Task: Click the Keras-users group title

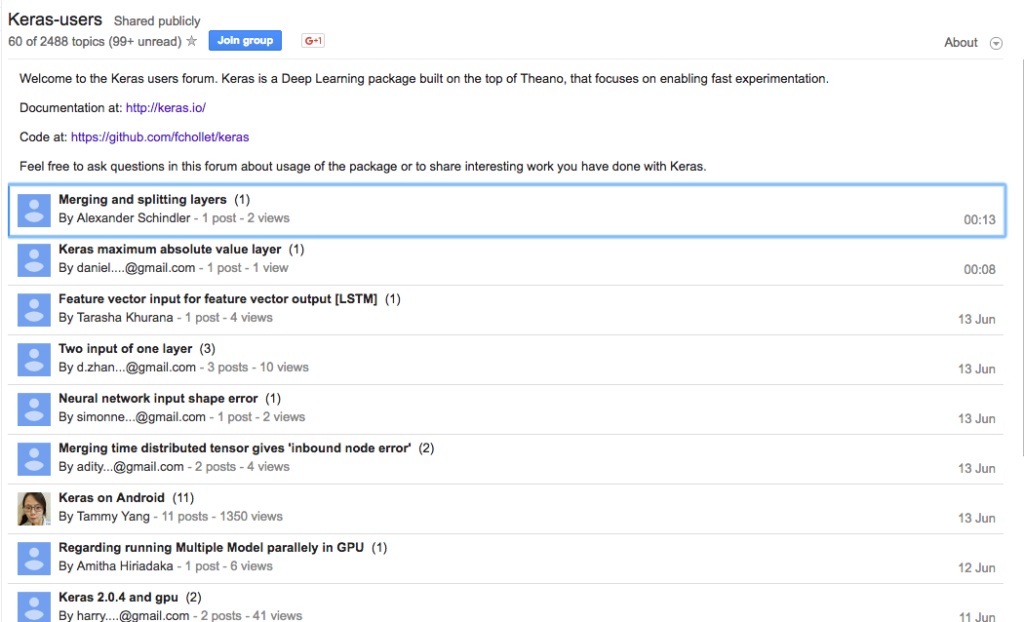Action: [x=55, y=20]
